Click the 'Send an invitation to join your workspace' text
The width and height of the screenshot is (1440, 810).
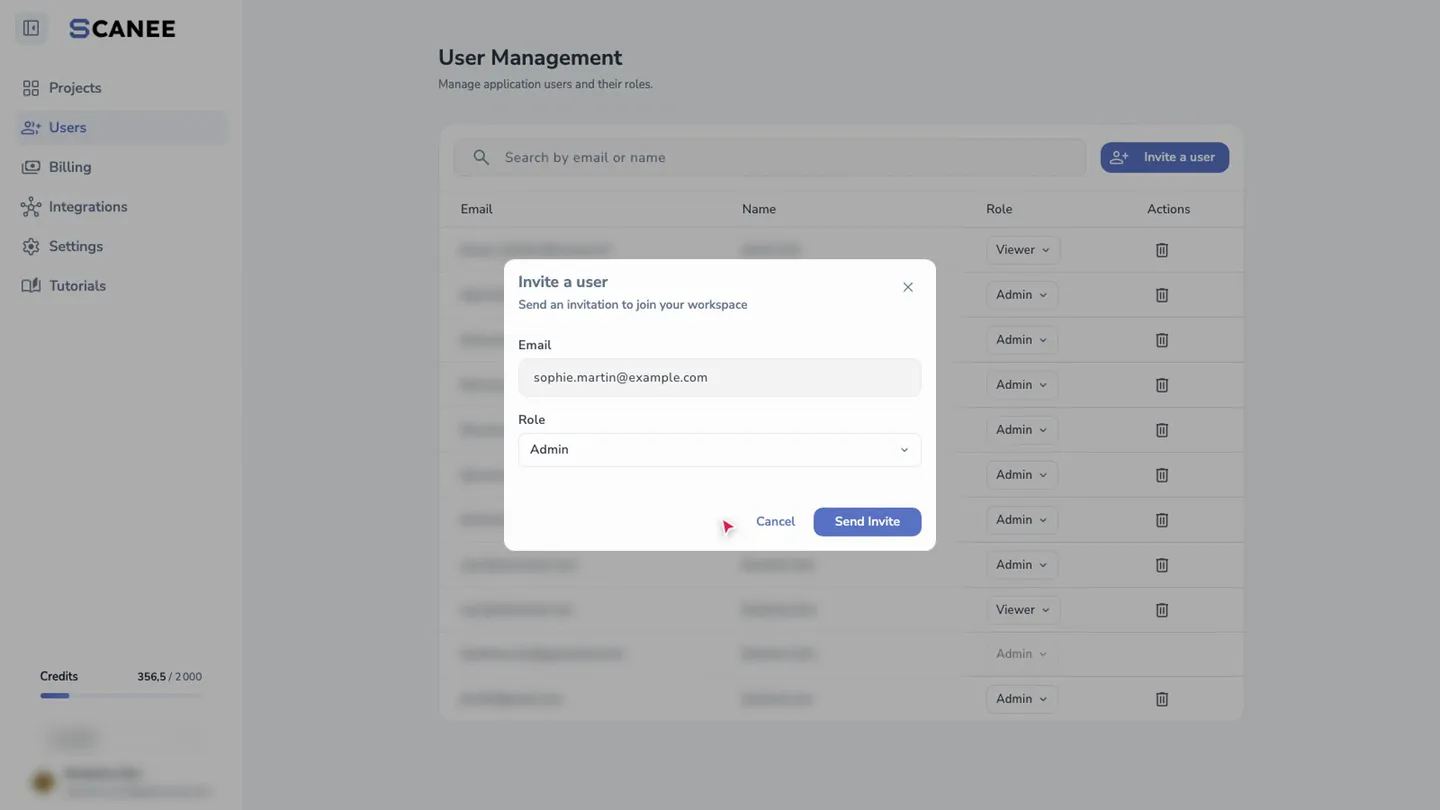click(x=633, y=305)
